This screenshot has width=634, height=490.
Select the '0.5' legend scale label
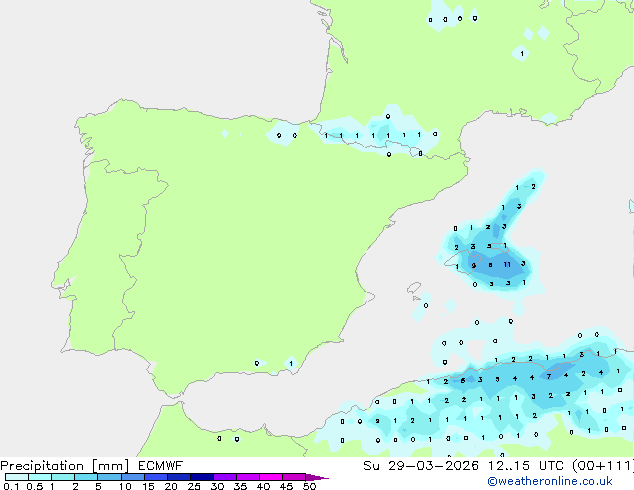pyautogui.click(x=35, y=486)
